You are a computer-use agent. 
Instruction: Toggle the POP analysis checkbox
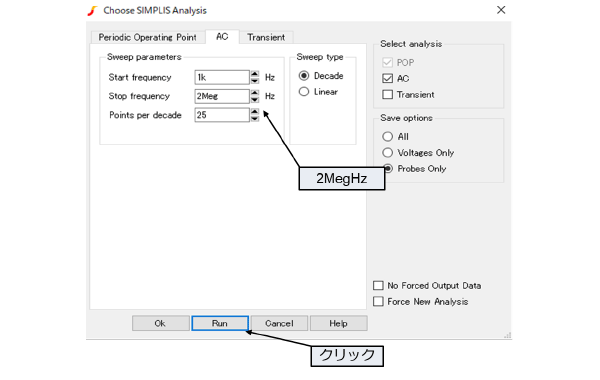(x=387, y=62)
